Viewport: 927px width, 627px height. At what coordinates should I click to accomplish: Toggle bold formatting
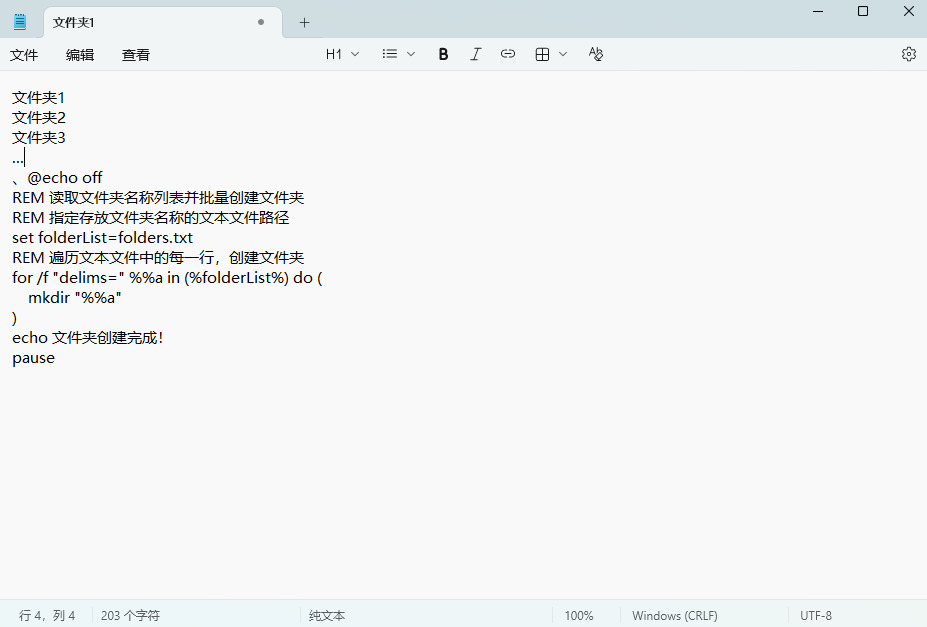point(443,54)
